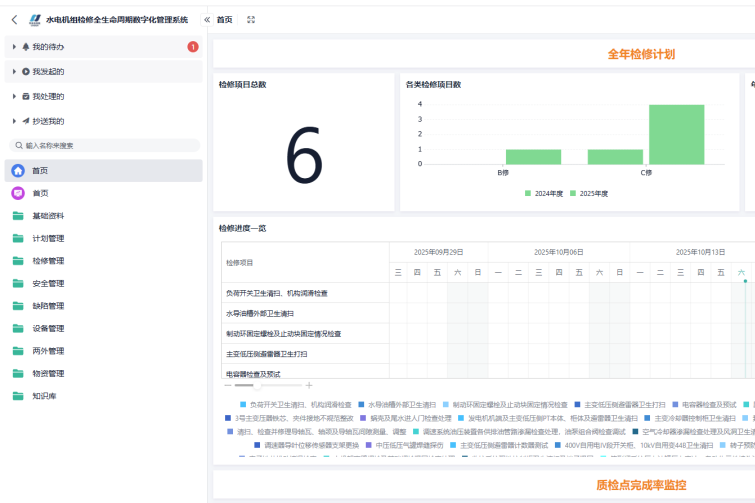
Task: Click the 抄送我的 paper plane icon
Action: tap(26, 121)
